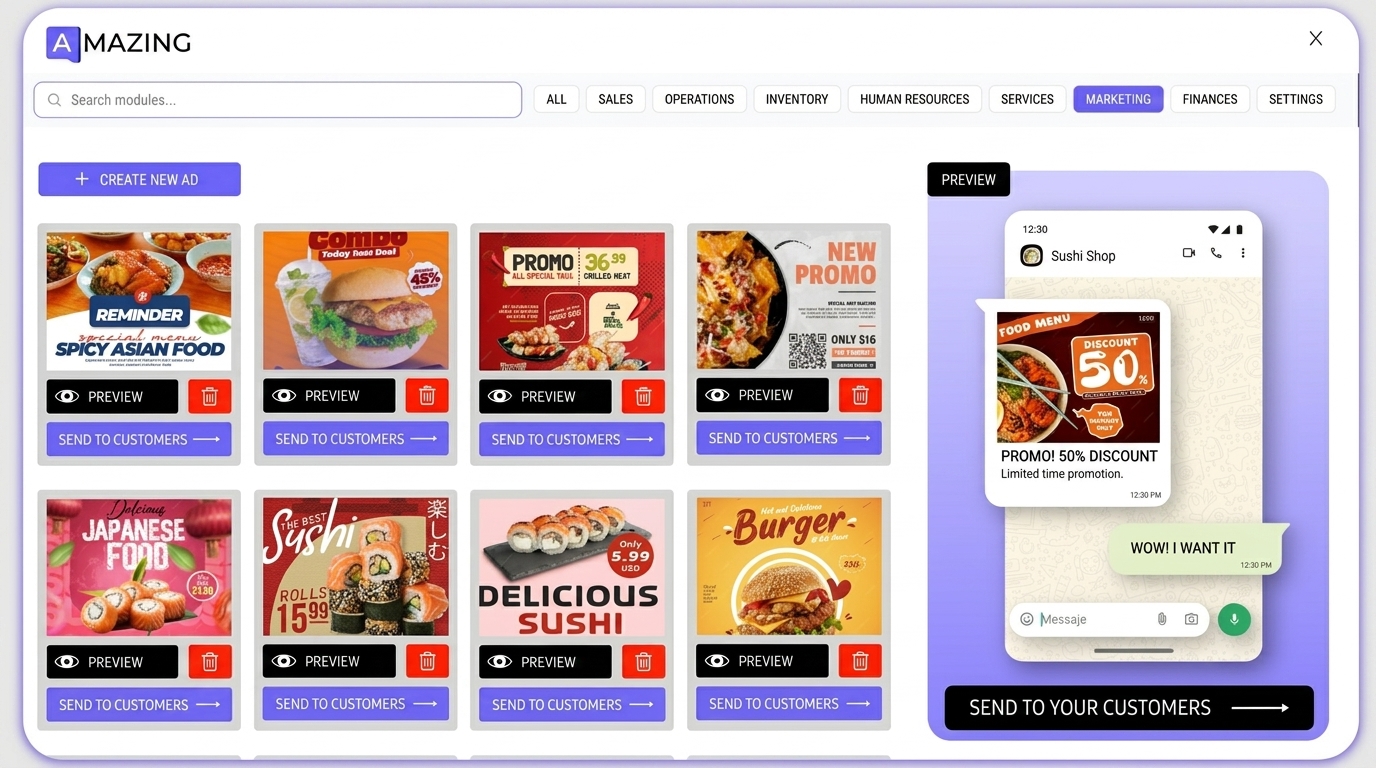Select the Japanese Food ad image
1376x768 pixels.
(139, 568)
